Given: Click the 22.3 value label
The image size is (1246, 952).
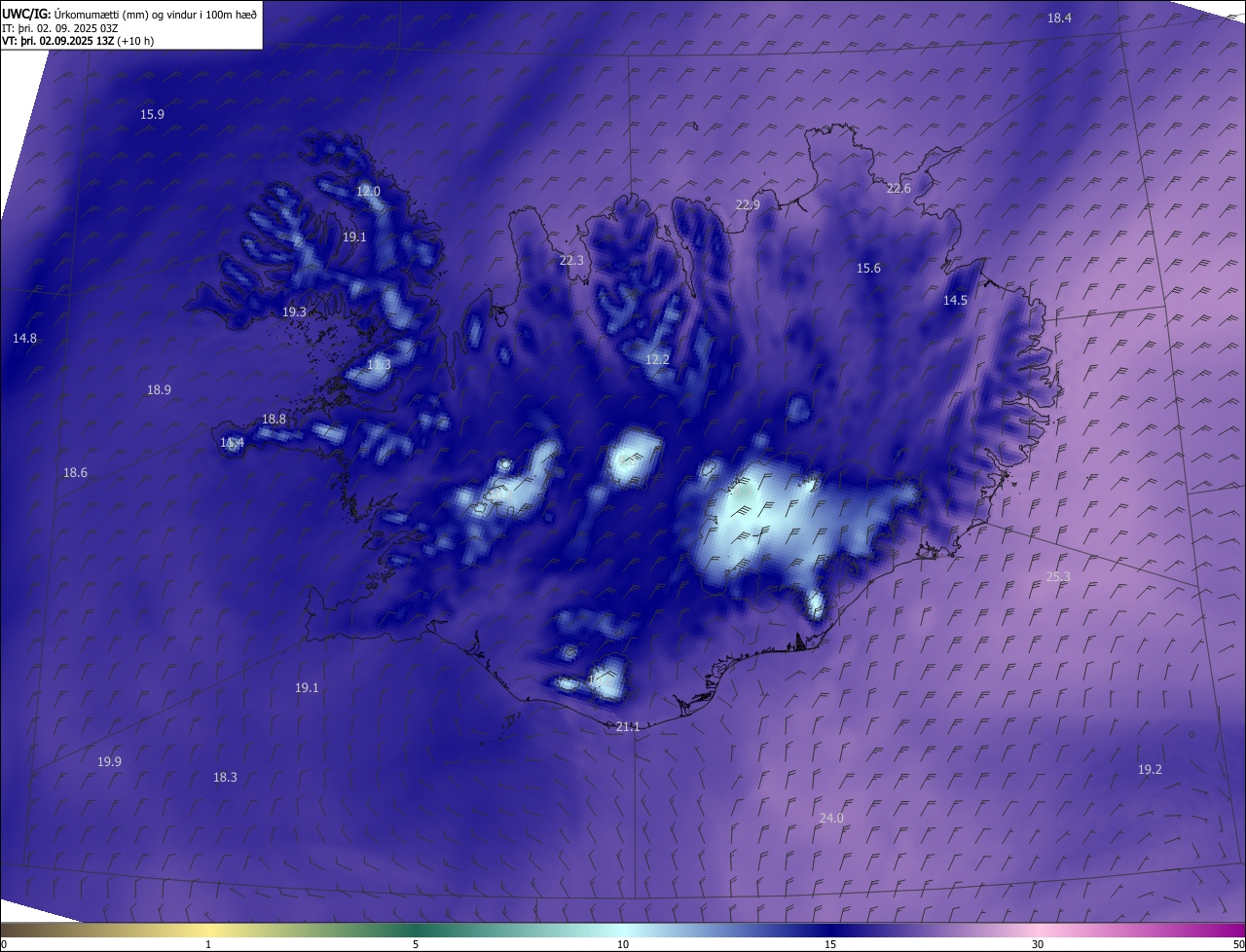Looking at the screenshot, I should point(571,260).
